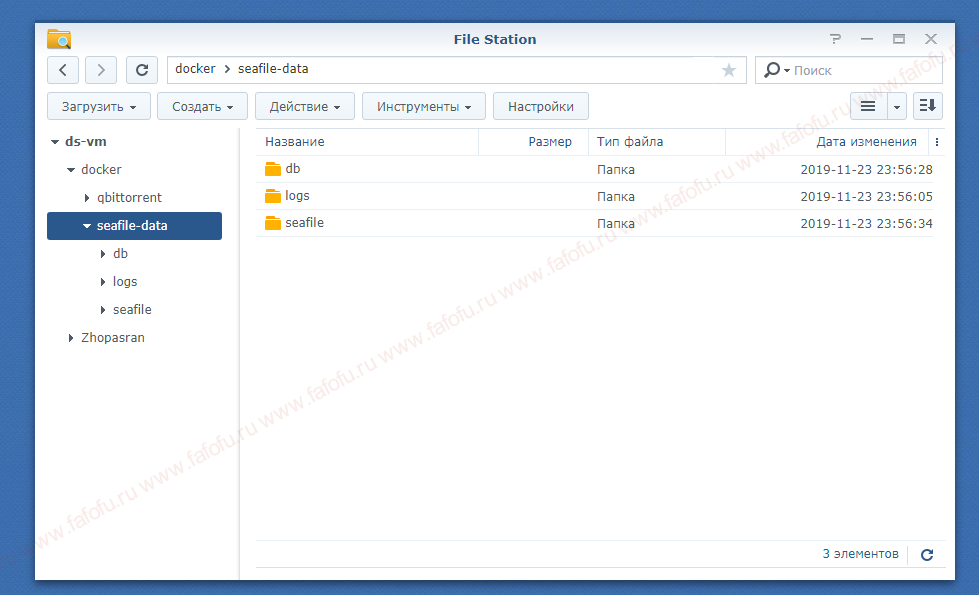The width and height of the screenshot is (979, 595).
Task: Open the column options three-dot menu
Action: pos(937,142)
